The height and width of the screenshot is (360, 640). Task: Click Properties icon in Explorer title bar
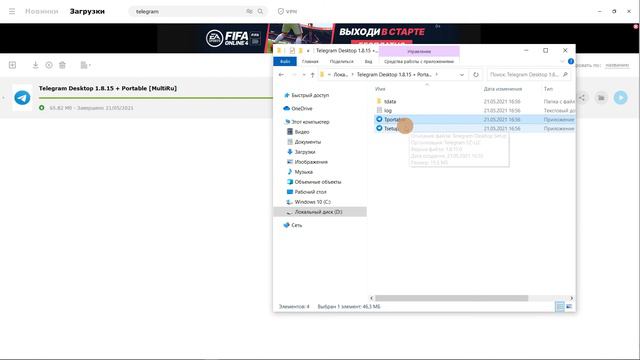[292, 51]
